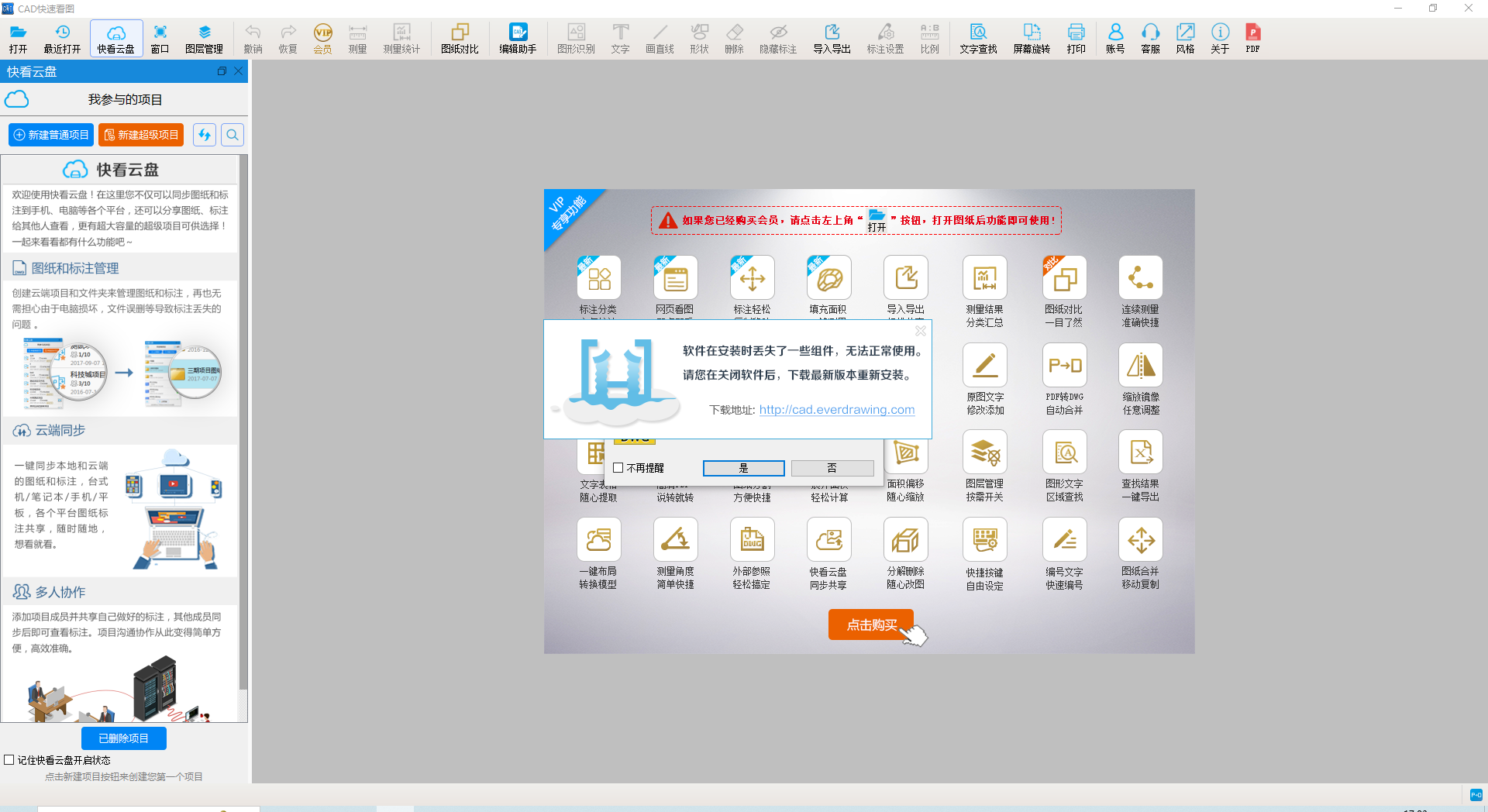The image size is (1488, 812).
Task: Click the 图纸合并移动复制 feature icon
Action: [x=1140, y=539]
